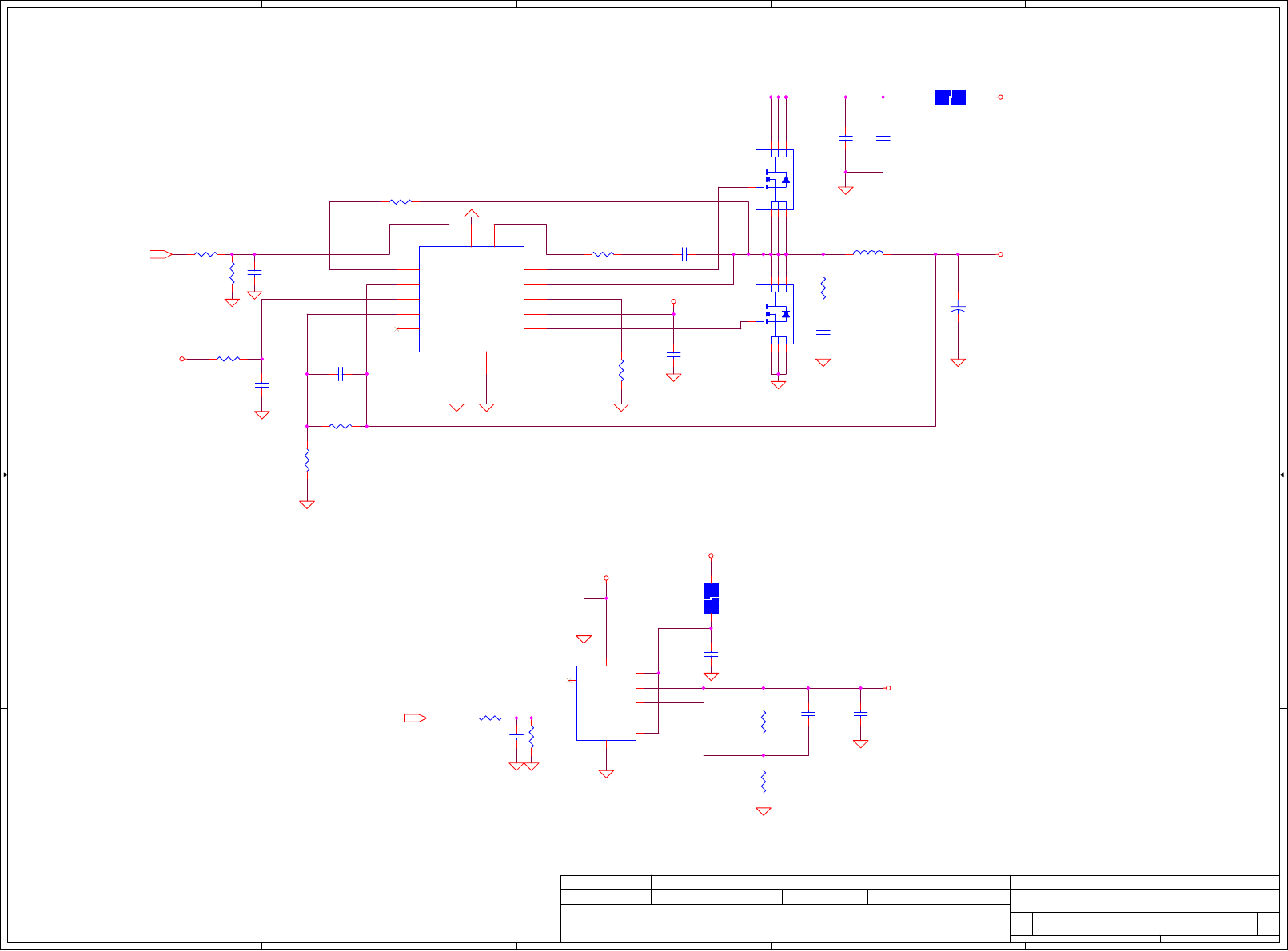Click the input port arrow of lower circuit
The height and width of the screenshot is (951, 1288).
pos(415,718)
